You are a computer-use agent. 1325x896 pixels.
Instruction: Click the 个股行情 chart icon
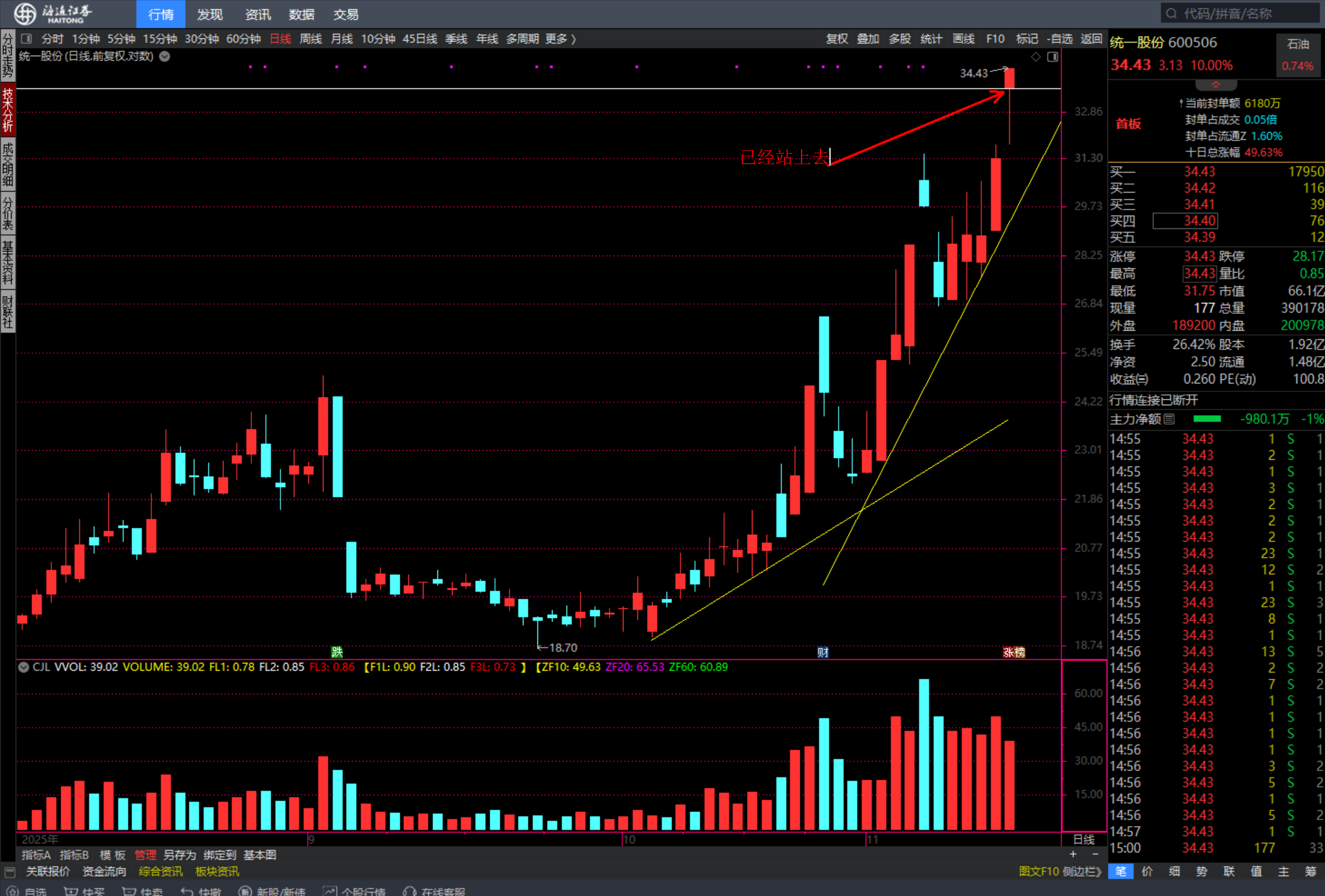[330, 891]
